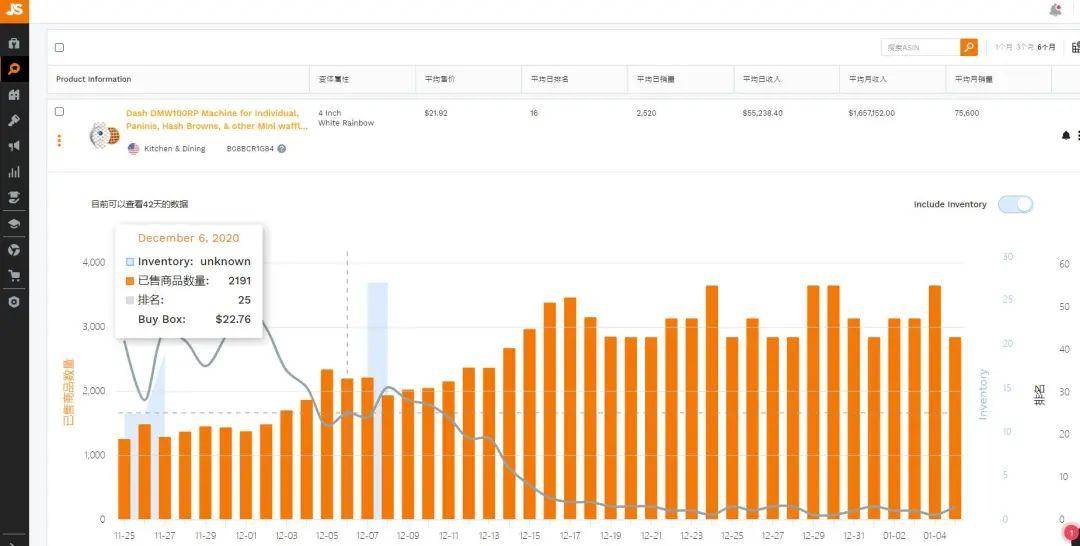
Task: Click the Kitchen & Dining category text
Action: (175, 149)
